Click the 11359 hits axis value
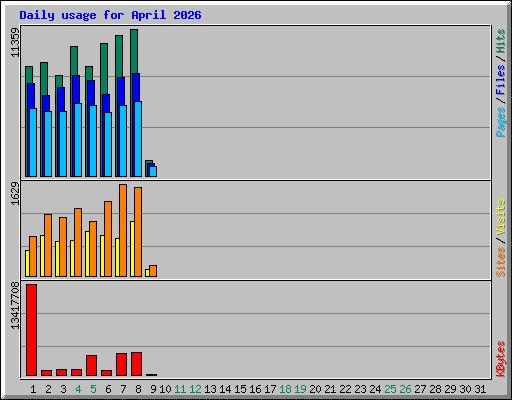This screenshot has width=512, height=400. pyautogui.click(x=15, y=42)
